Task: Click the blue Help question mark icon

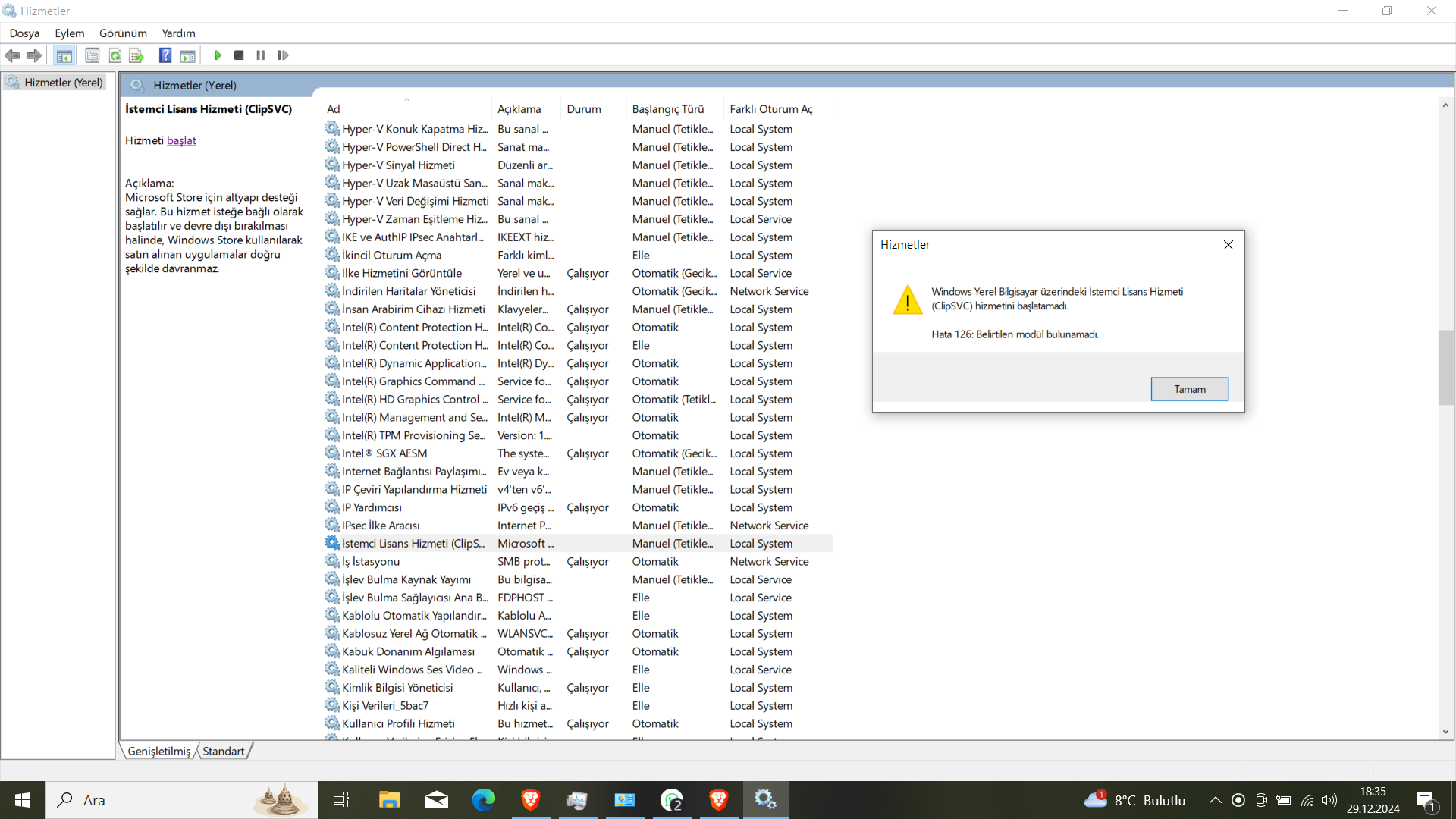Action: click(165, 55)
